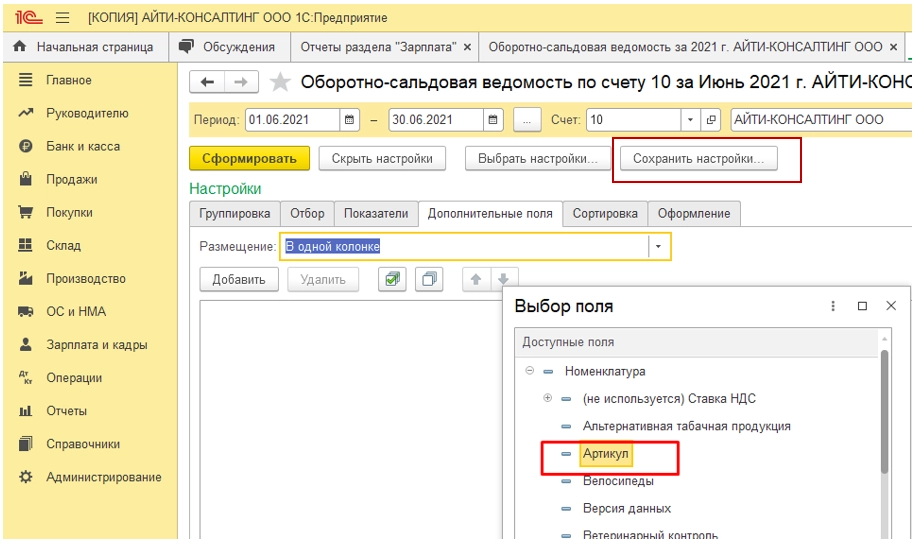Open the Обсуждения tab
Screen dimensions: 916x545
(228, 47)
